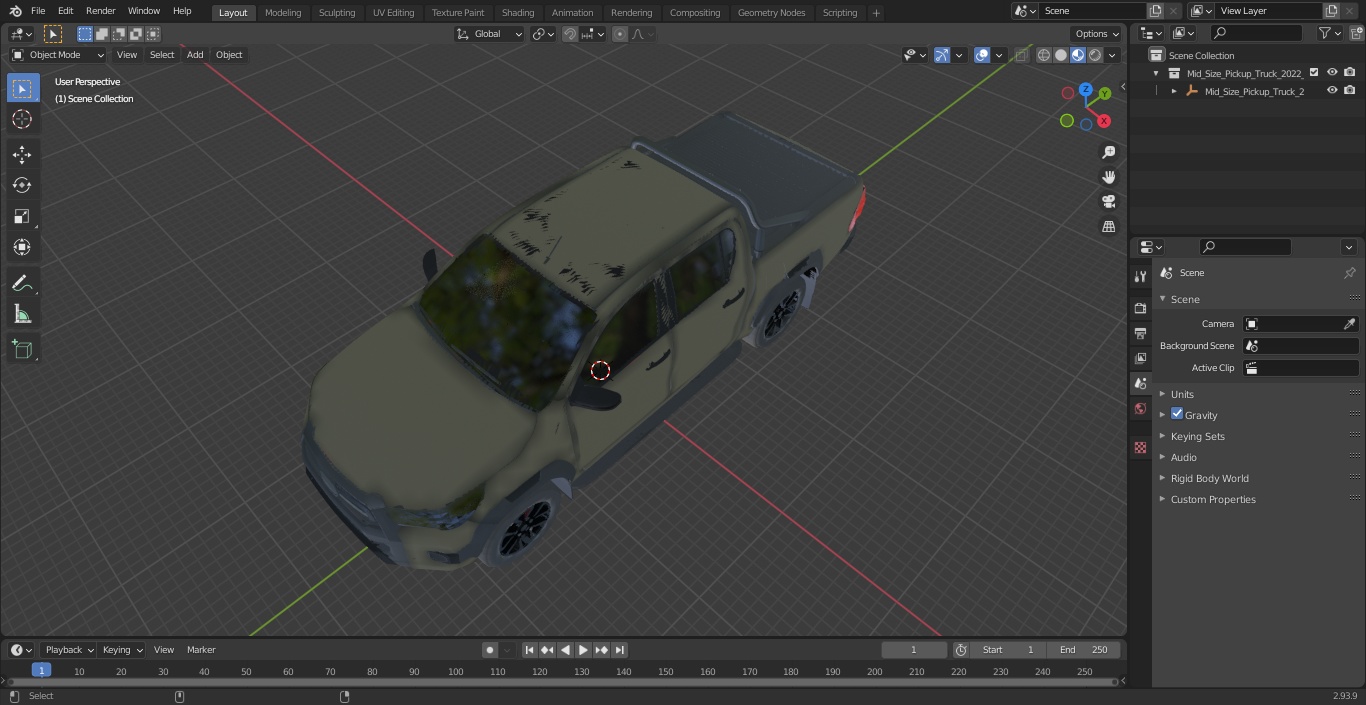Open Texture properties tab
Viewport: 1366px width, 705px height.
(x=1140, y=447)
